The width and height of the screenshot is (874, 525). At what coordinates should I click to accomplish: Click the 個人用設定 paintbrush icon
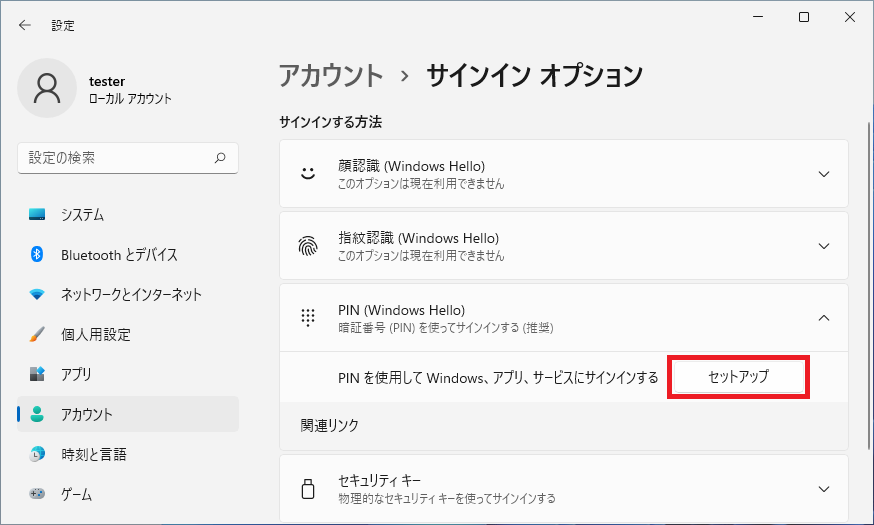pos(37,334)
